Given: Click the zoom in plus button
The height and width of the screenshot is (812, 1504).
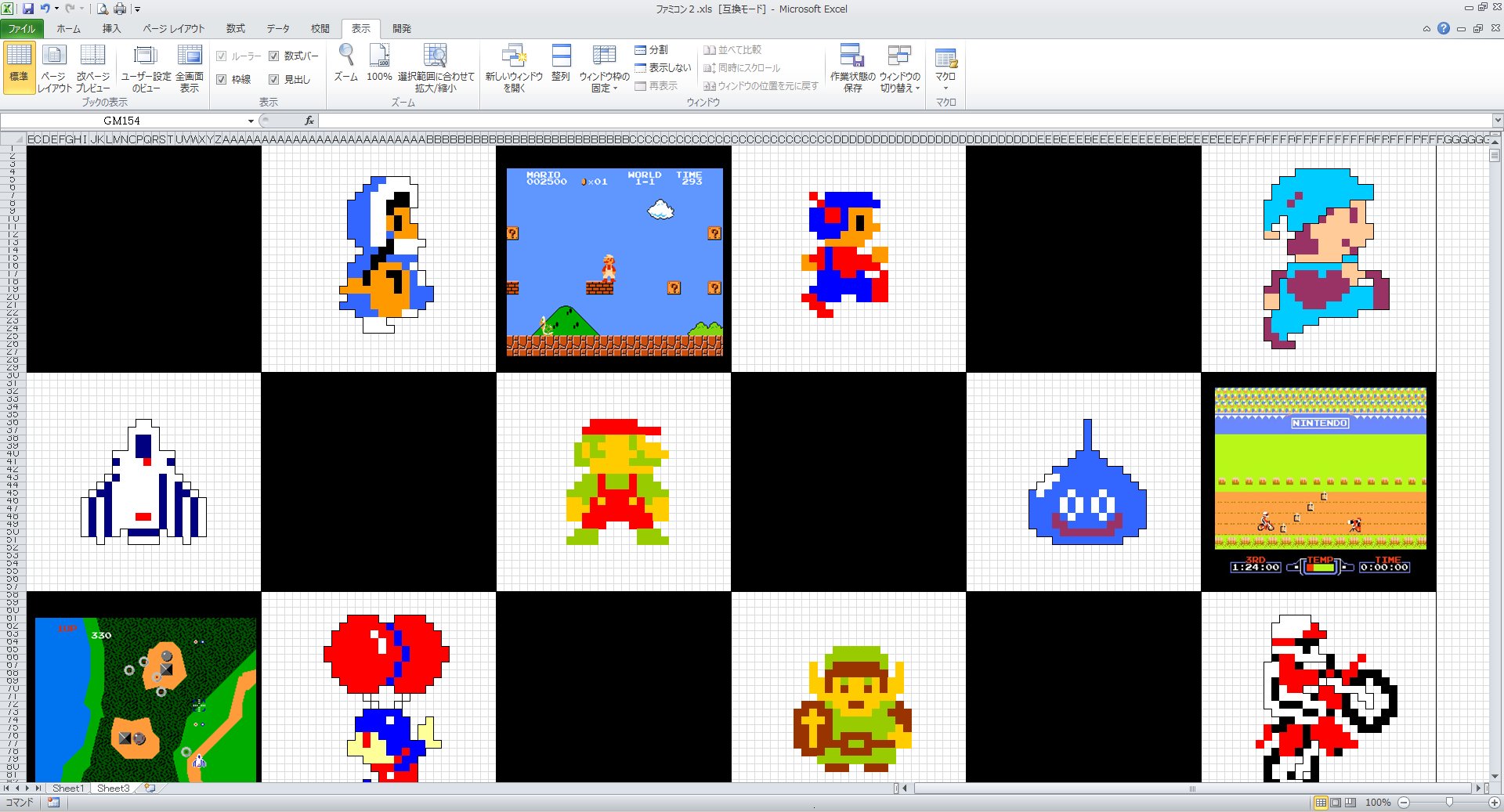Looking at the screenshot, I should coord(1494,803).
